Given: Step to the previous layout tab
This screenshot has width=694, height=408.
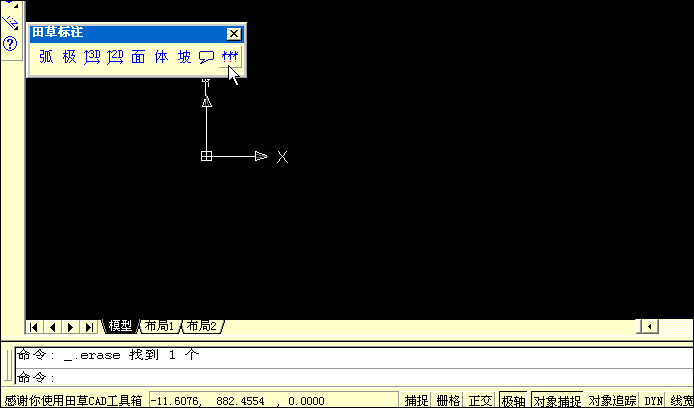Looking at the screenshot, I should [52, 327].
